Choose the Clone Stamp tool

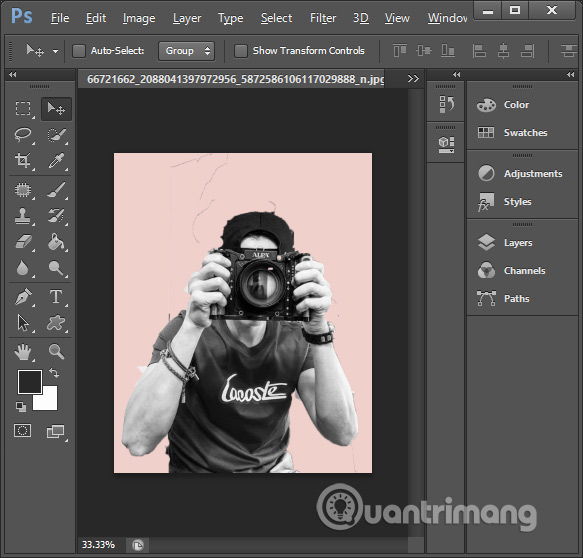click(23, 216)
